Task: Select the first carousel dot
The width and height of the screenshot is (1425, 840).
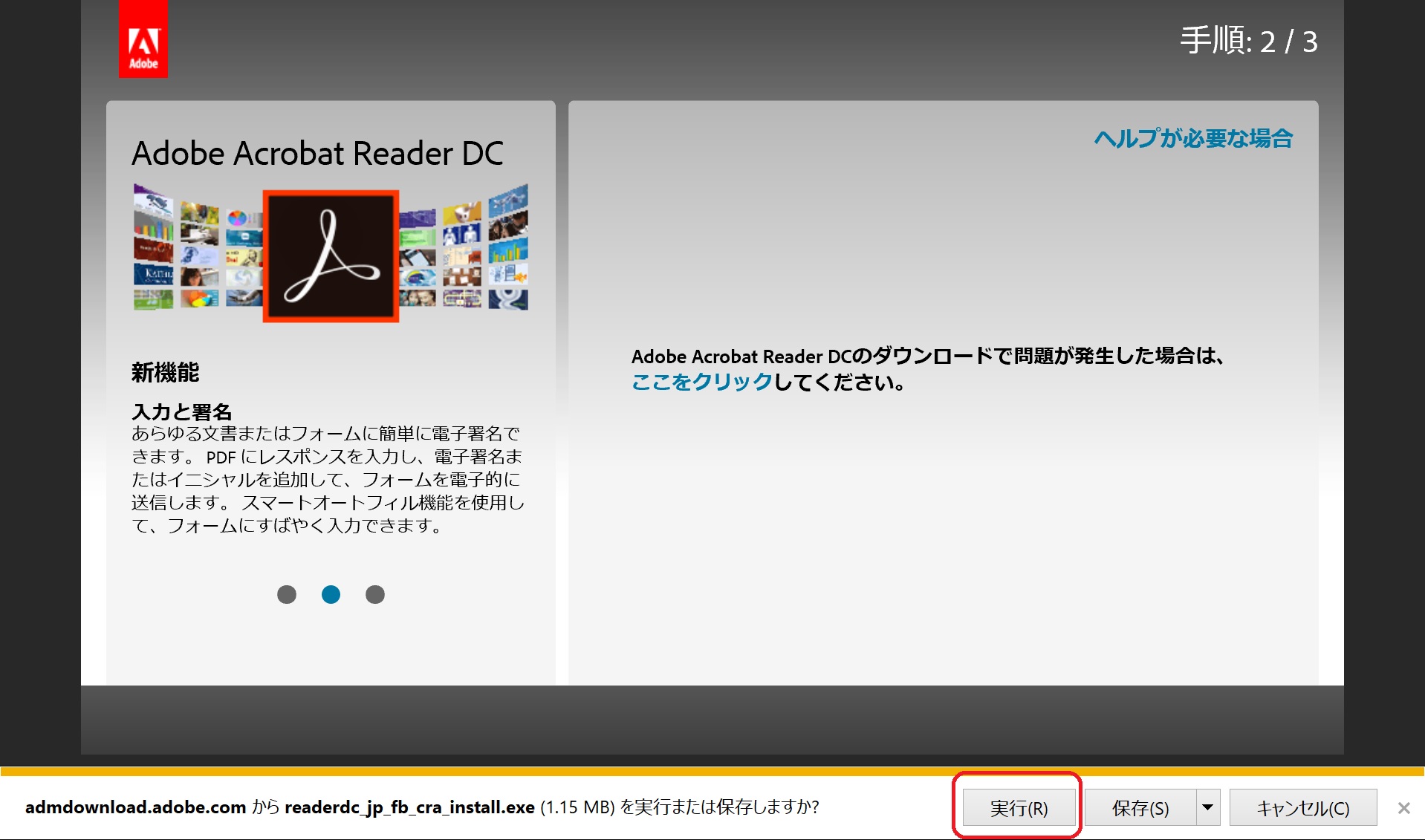Action: point(287,594)
